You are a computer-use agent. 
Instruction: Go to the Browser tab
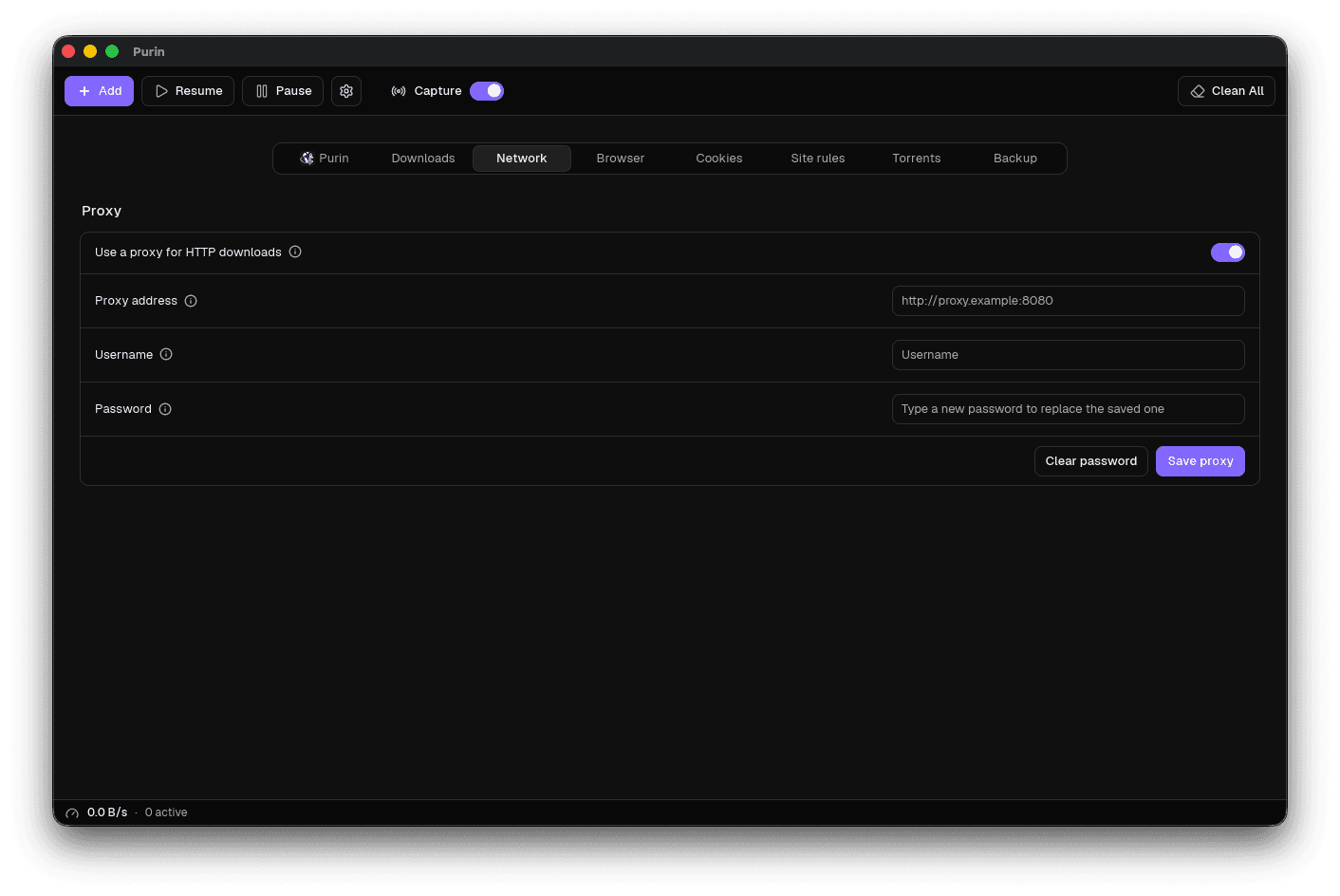click(621, 159)
